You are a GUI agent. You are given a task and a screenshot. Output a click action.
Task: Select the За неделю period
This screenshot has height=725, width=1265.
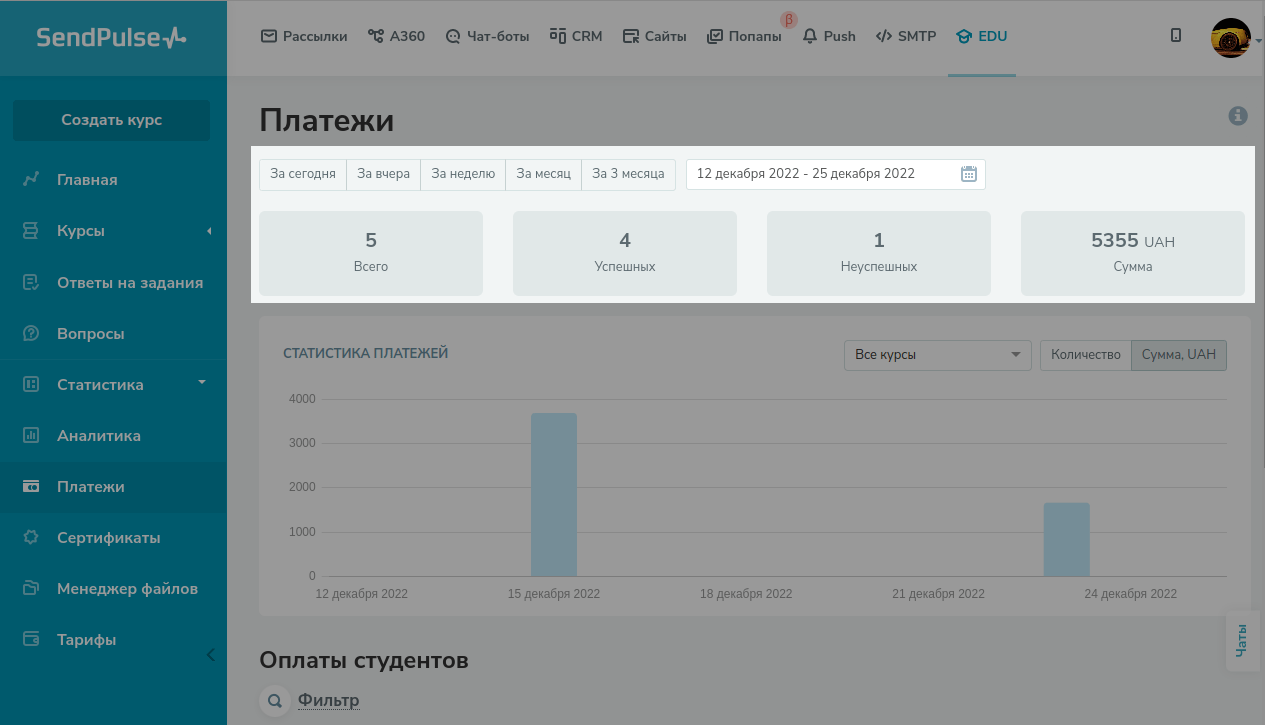463,174
